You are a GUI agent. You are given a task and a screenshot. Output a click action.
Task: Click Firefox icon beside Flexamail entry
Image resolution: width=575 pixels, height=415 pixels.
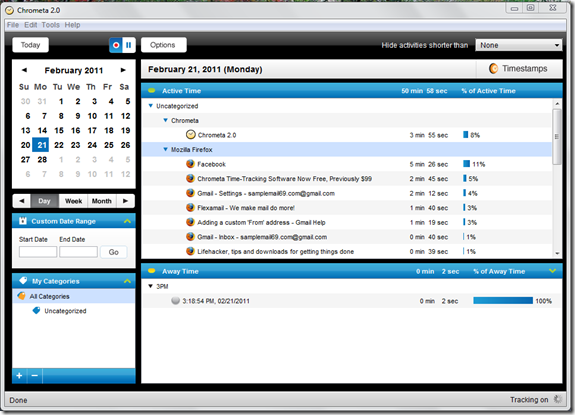click(190, 208)
